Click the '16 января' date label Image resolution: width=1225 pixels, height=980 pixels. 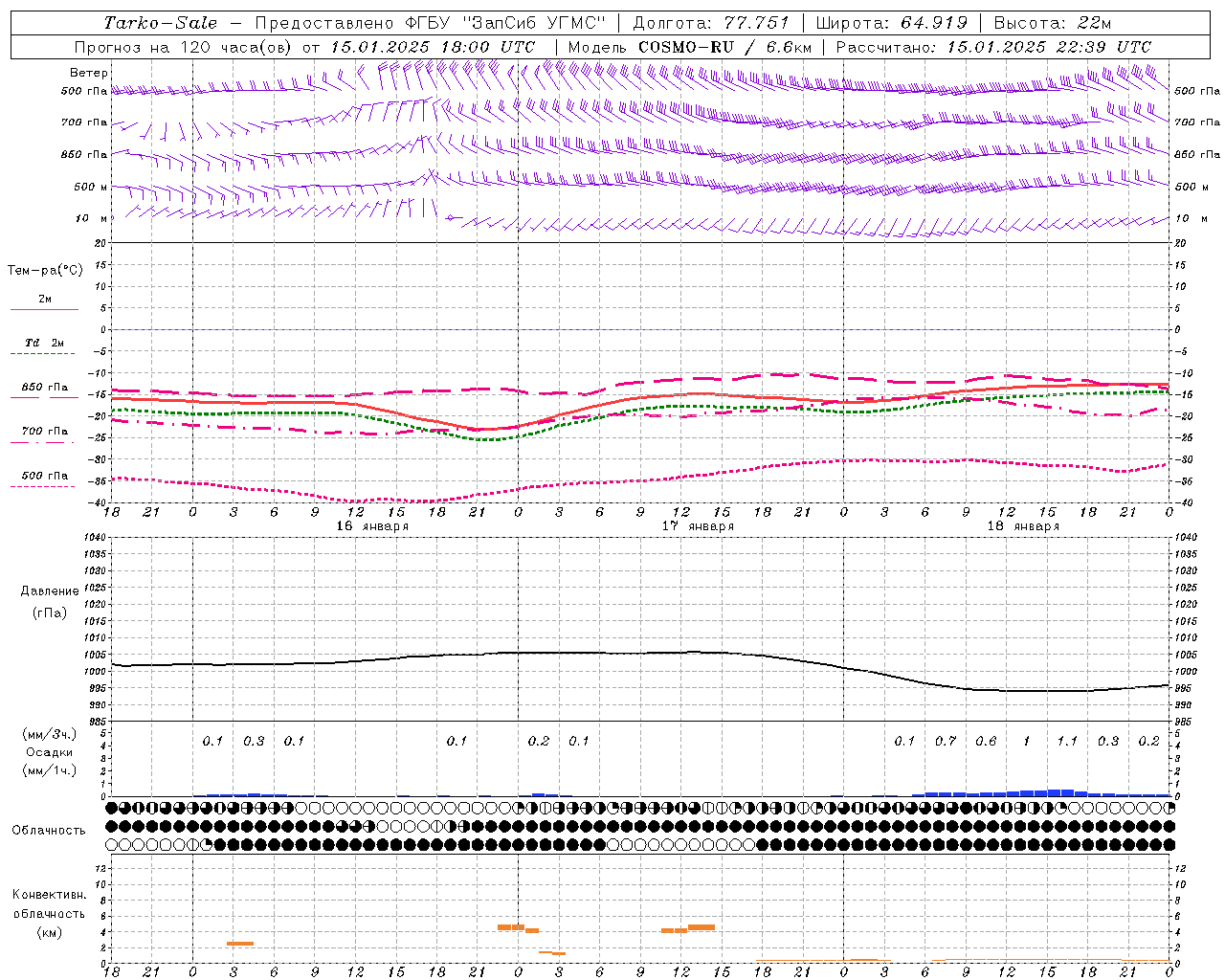(x=372, y=526)
